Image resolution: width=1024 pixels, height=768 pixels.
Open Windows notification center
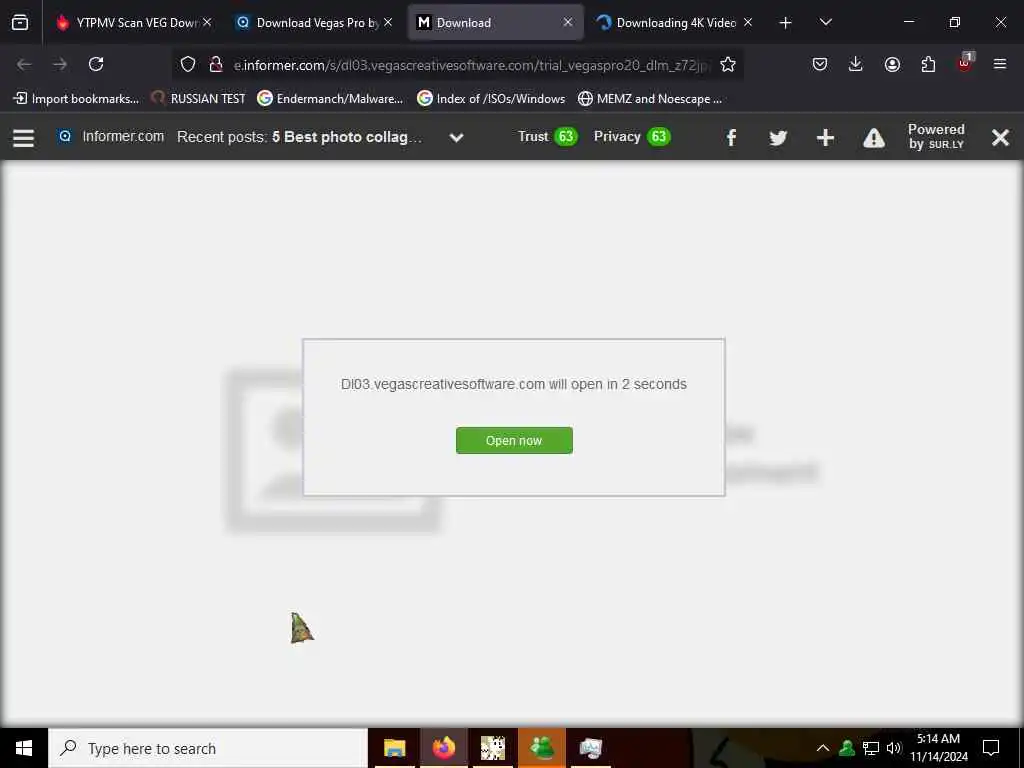tap(991, 748)
